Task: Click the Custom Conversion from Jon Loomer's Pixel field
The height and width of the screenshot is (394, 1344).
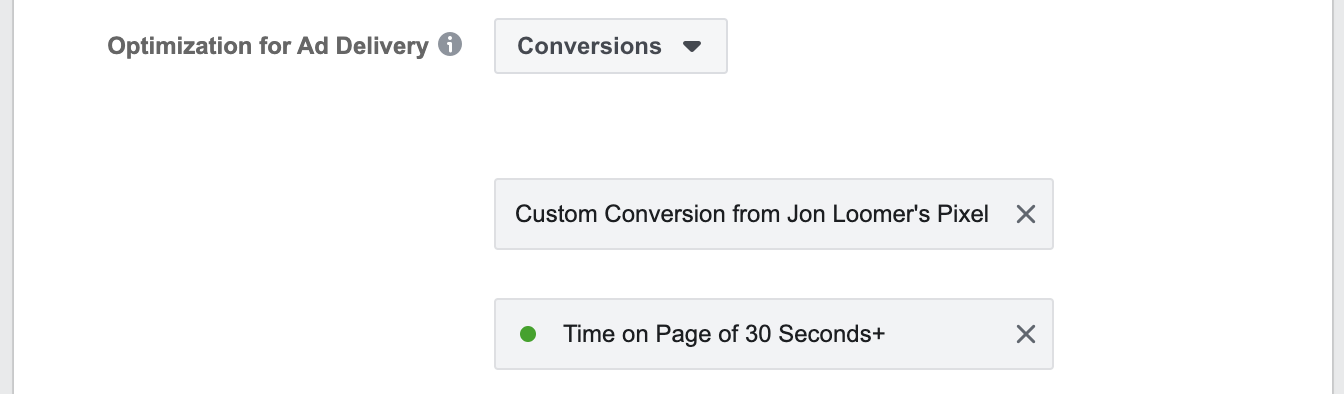Action: tap(773, 214)
